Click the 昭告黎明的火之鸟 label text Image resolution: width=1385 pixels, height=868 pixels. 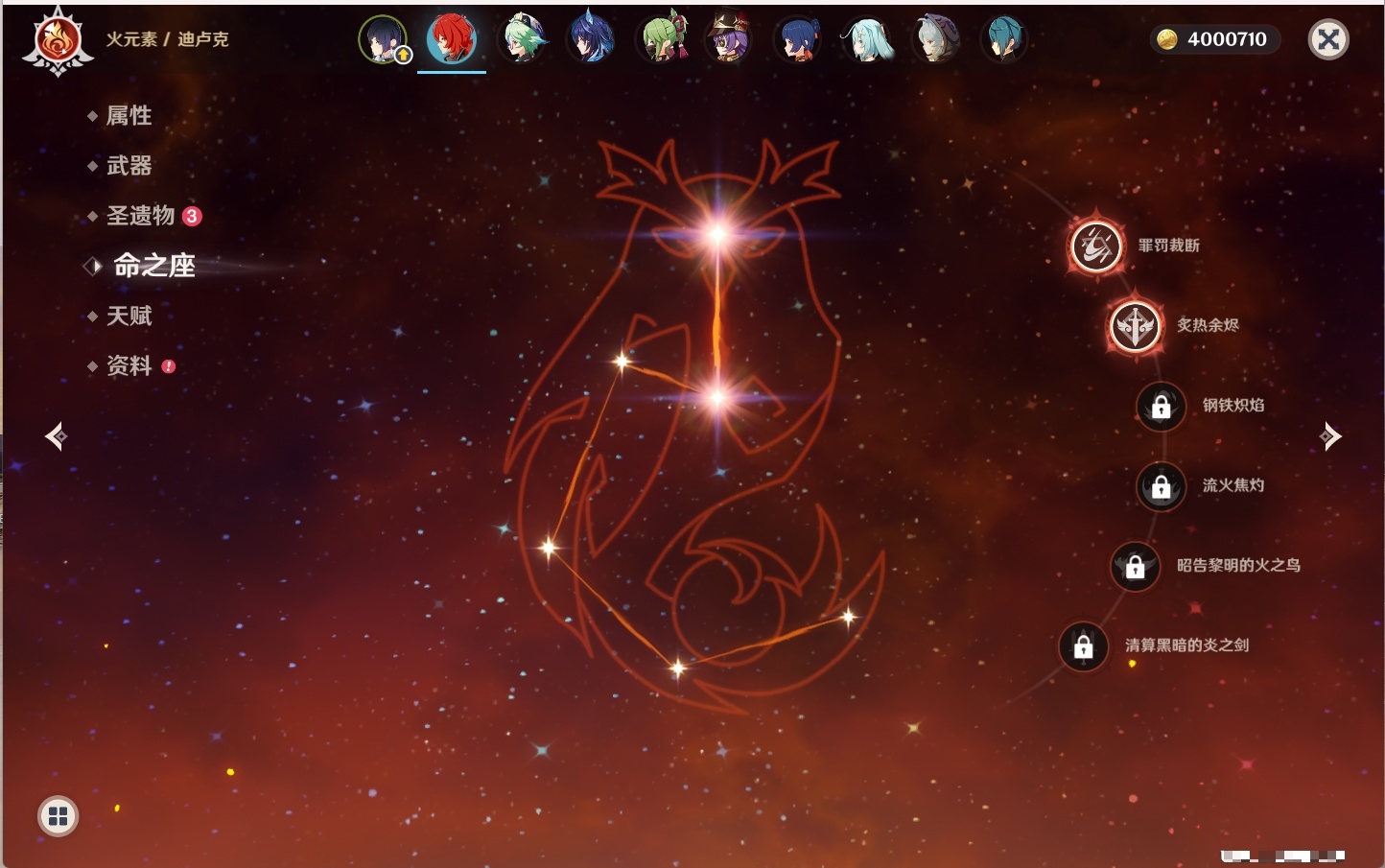pyautogui.click(x=1238, y=566)
